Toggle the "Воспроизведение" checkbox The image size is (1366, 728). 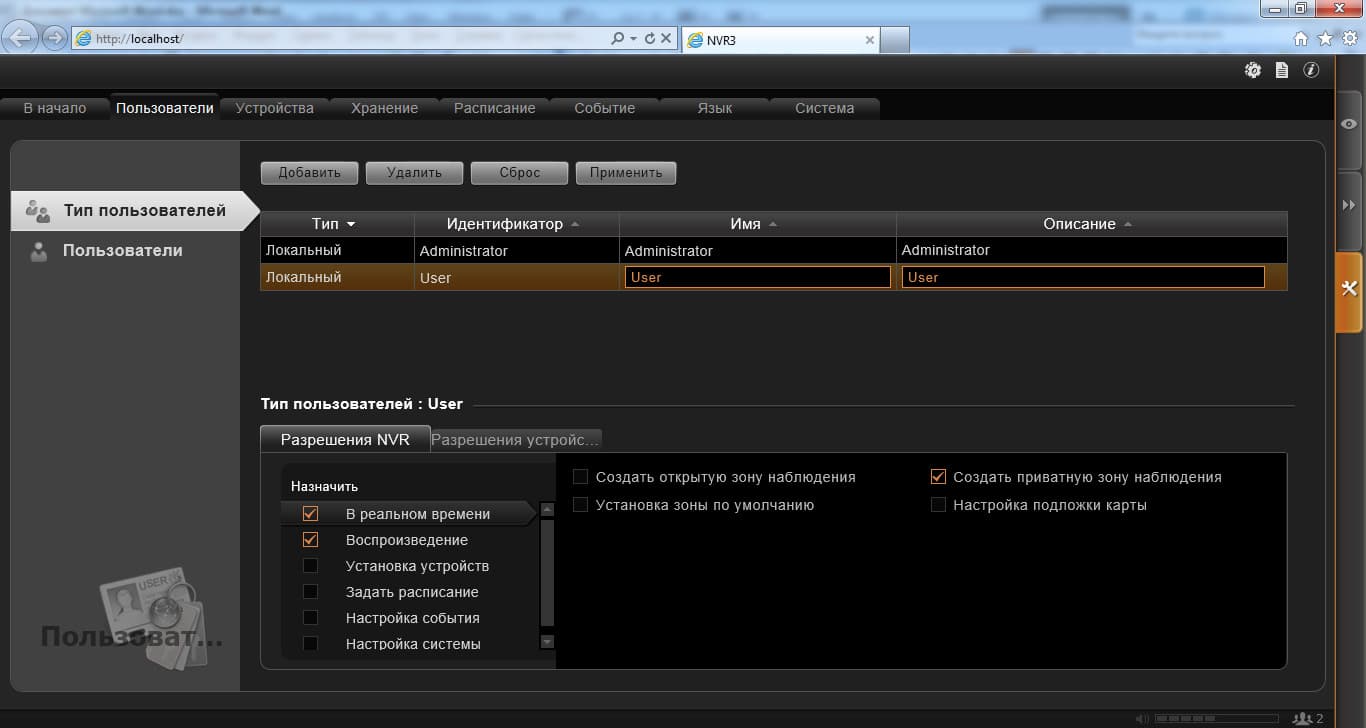pyautogui.click(x=310, y=540)
